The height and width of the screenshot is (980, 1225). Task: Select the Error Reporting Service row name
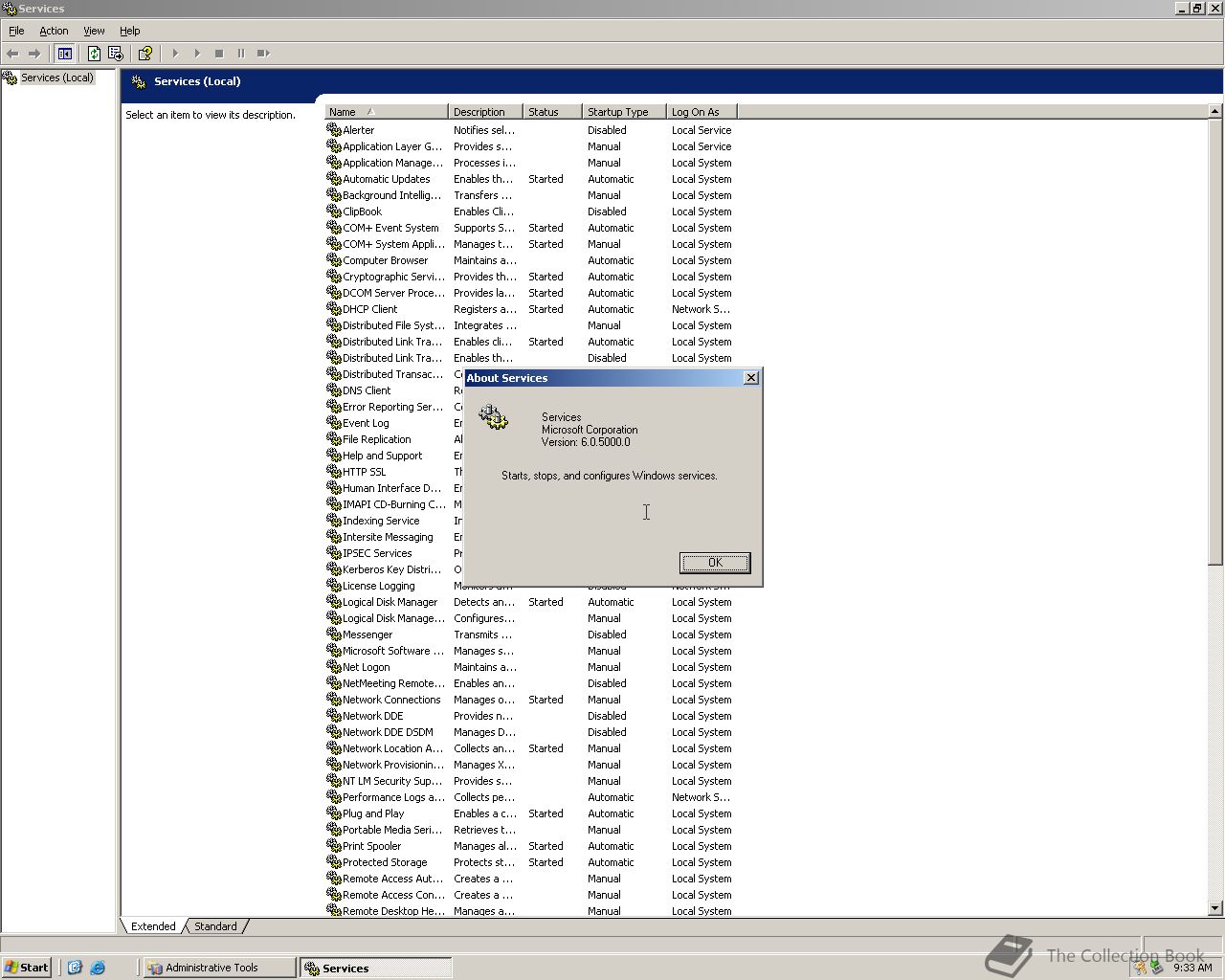tap(393, 407)
